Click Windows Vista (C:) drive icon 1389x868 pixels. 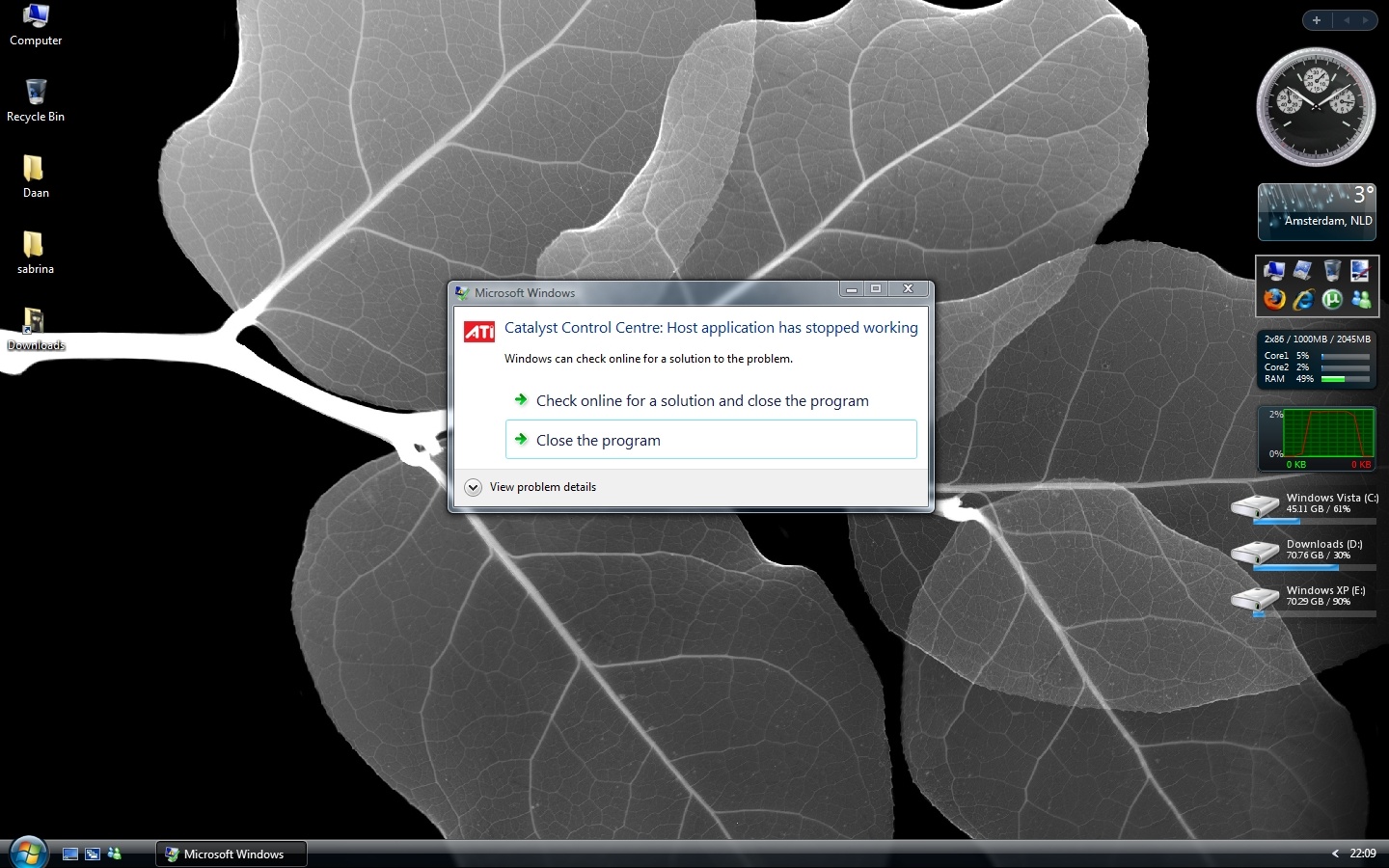pyautogui.click(x=1255, y=505)
